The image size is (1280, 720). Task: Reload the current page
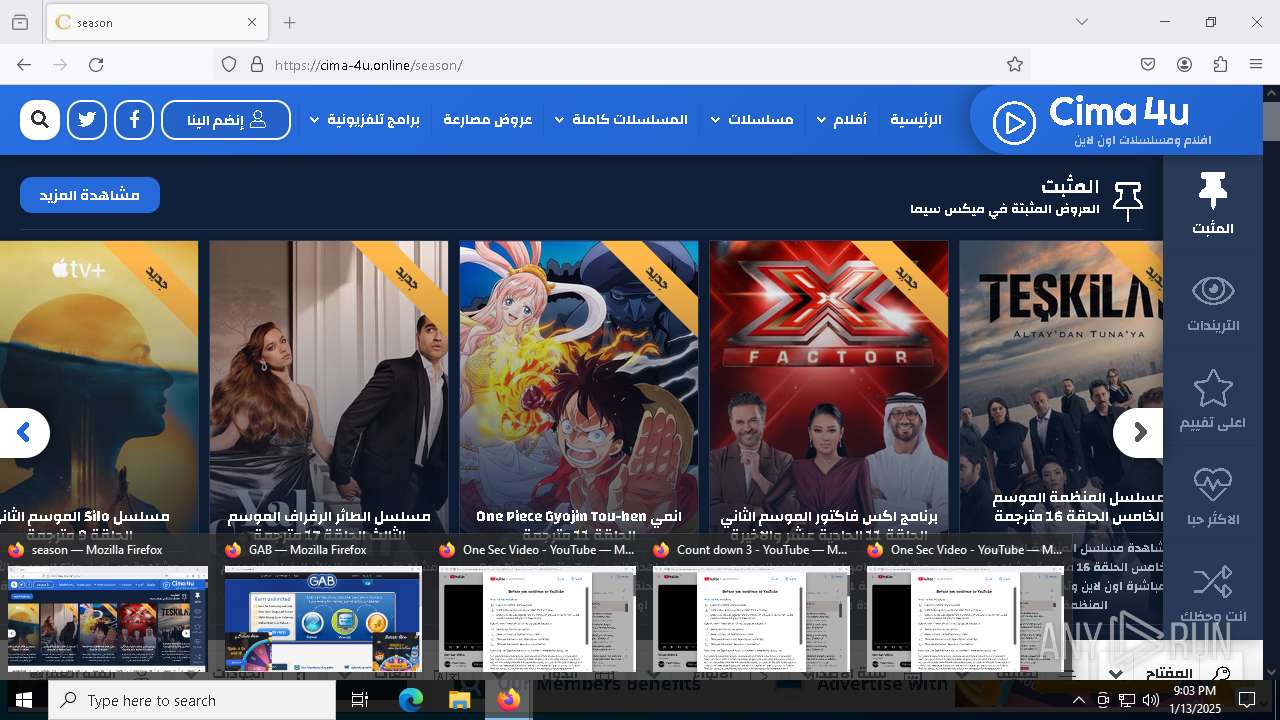pyautogui.click(x=96, y=65)
